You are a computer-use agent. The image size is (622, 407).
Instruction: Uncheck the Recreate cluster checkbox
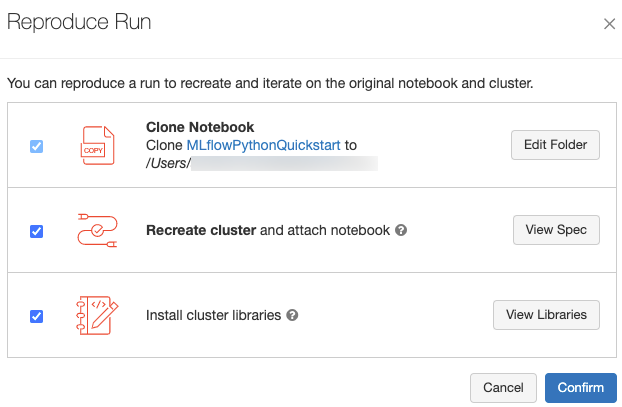(x=37, y=231)
